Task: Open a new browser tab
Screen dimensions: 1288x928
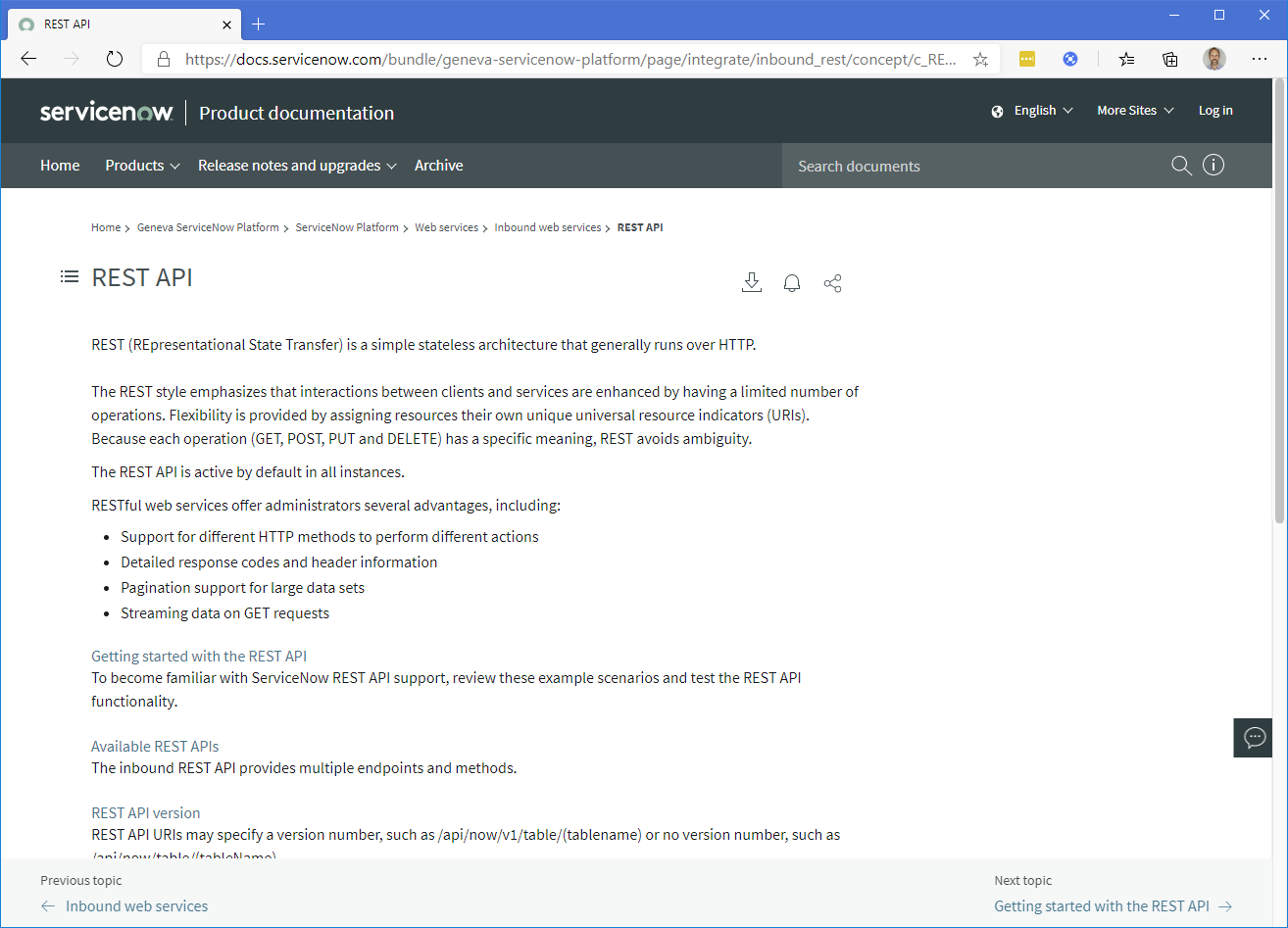Action: (x=259, y=24)
